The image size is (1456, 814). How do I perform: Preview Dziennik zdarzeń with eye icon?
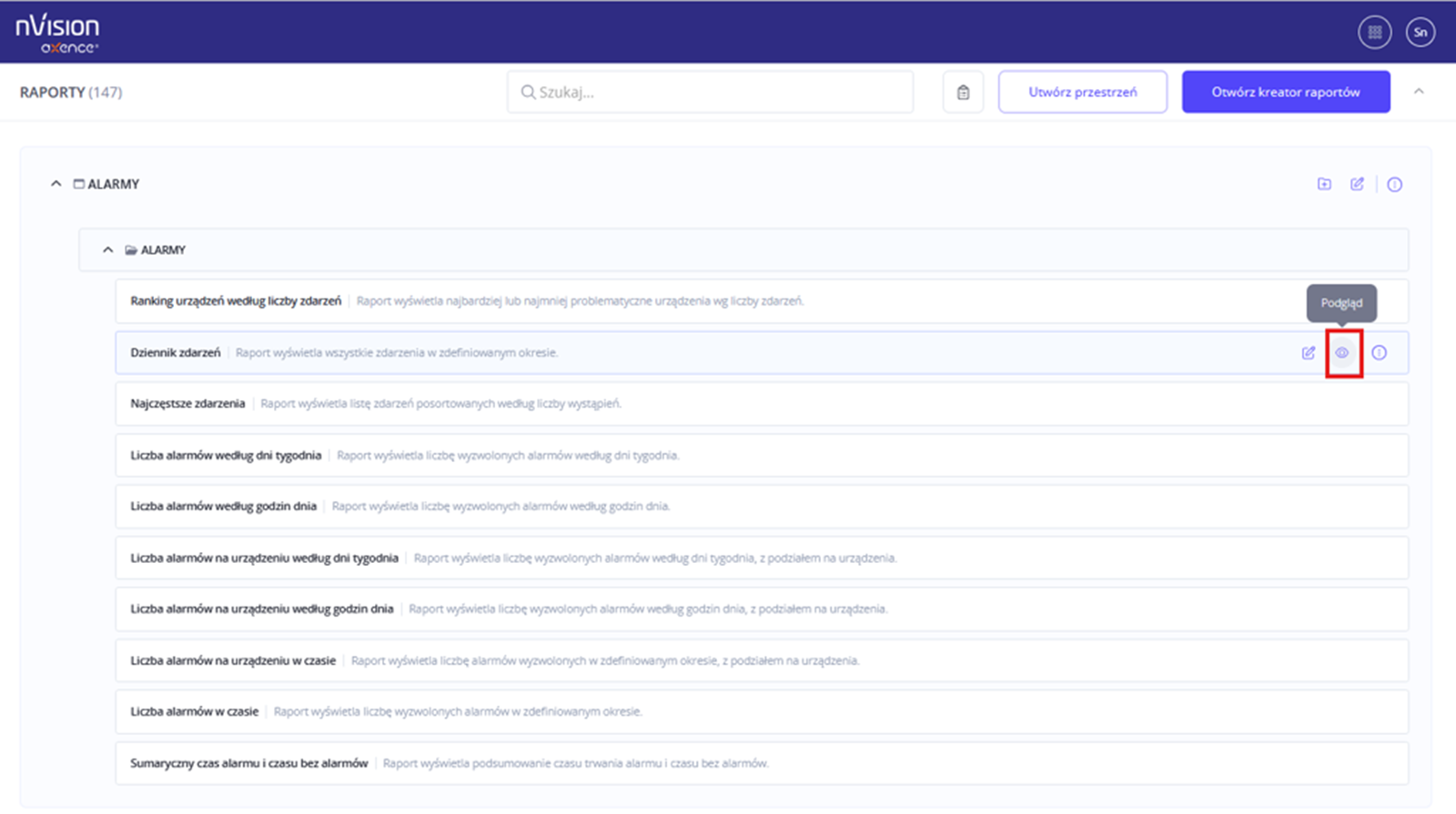(x=1342, y=353)
